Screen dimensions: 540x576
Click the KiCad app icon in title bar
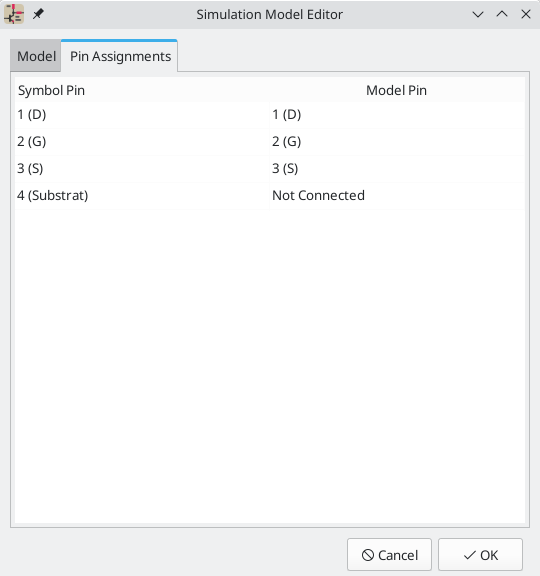14,14
